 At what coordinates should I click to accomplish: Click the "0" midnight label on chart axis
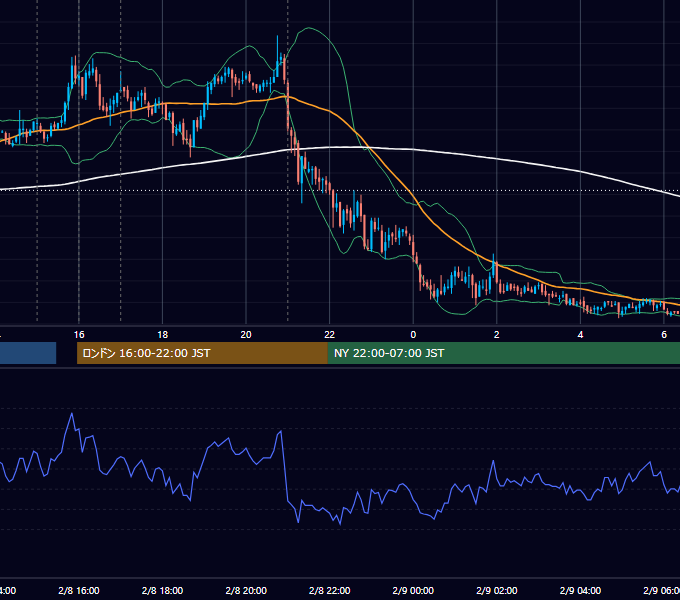(413, 335)
